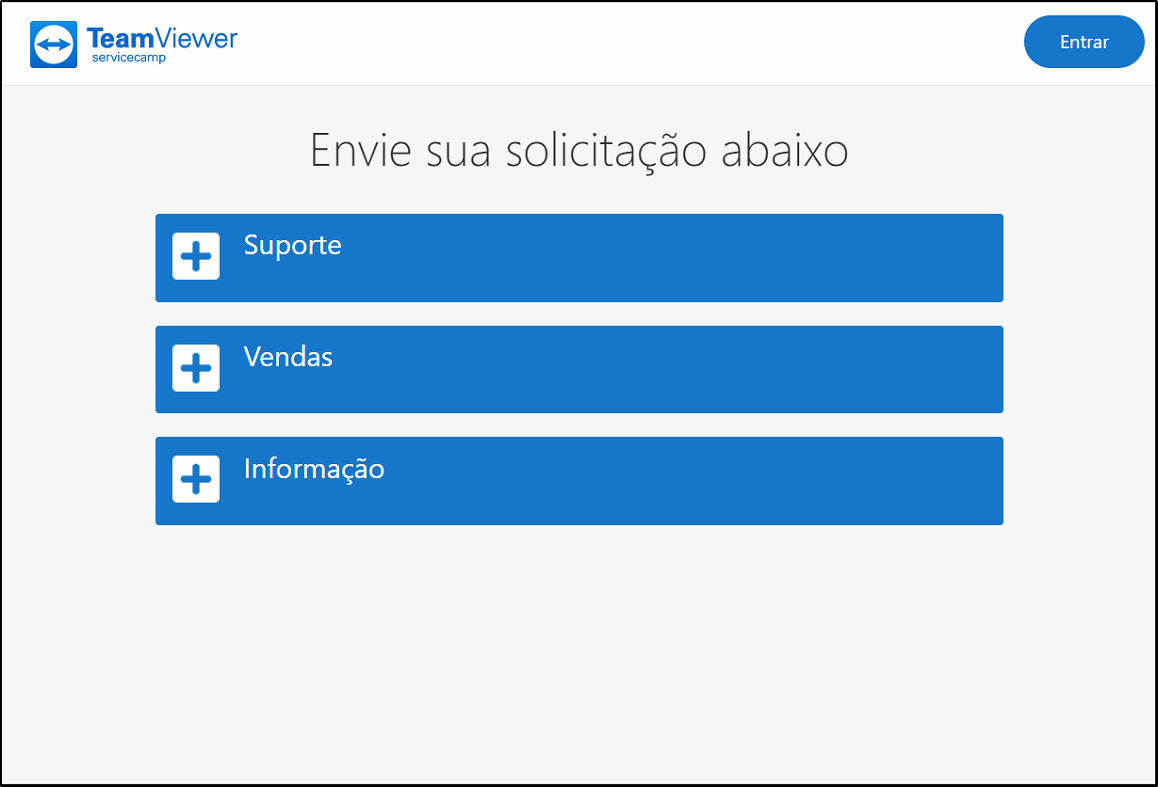Image resolution: width=1158 pixels, height=787 pixels.
Task: Click empty white header area beside Entrar
Action: coord(628,43)
